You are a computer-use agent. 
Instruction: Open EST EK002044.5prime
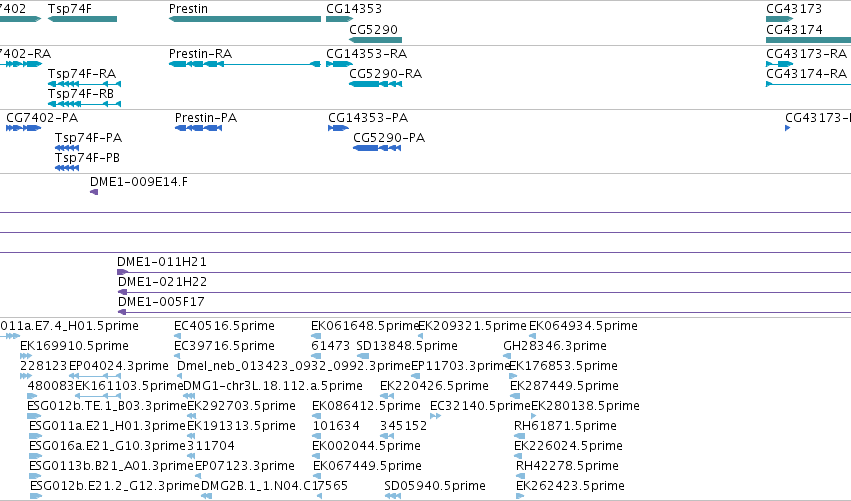pyautogui.click(x=366, y=446)
